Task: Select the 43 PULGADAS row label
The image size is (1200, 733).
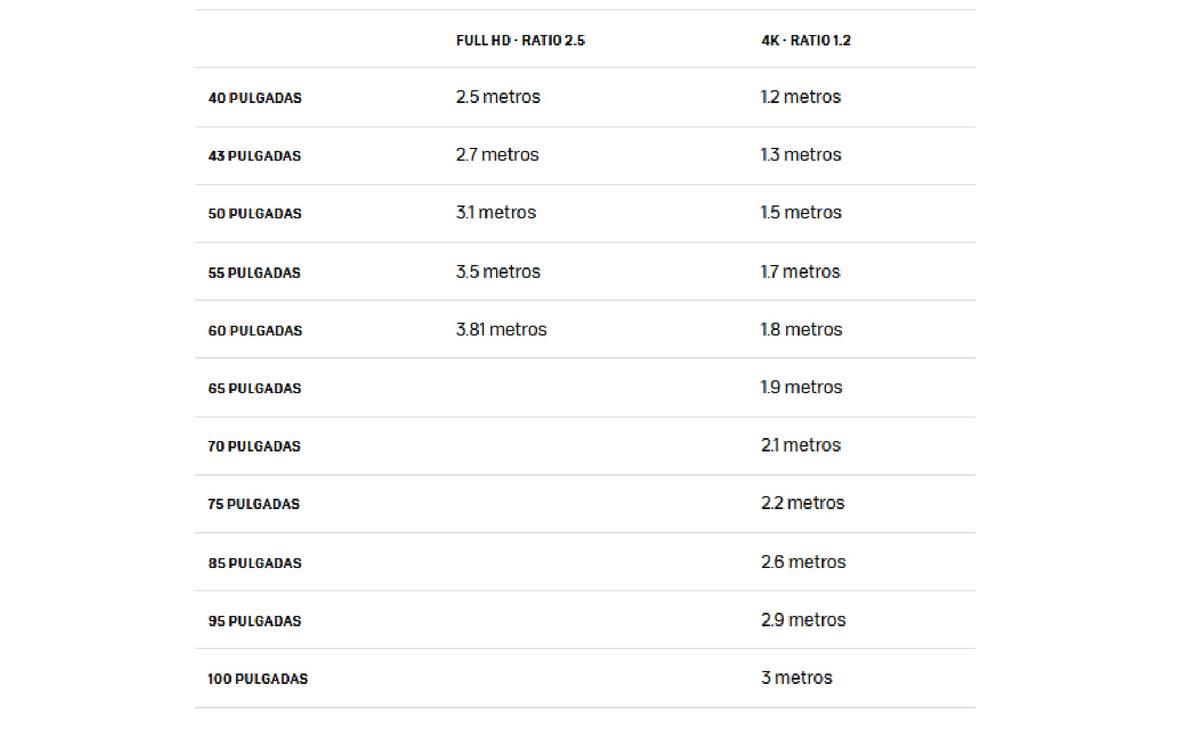Action: (x=254, y=156)
